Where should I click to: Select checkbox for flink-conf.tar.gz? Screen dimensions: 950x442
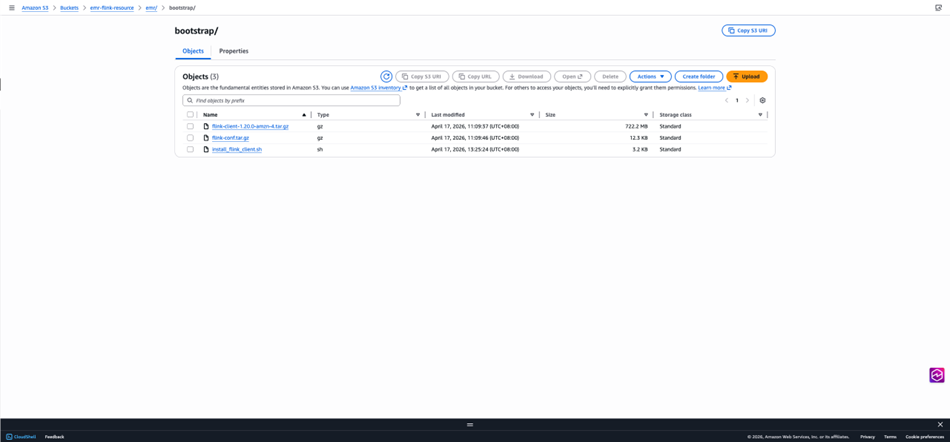[x=190, y=138]
